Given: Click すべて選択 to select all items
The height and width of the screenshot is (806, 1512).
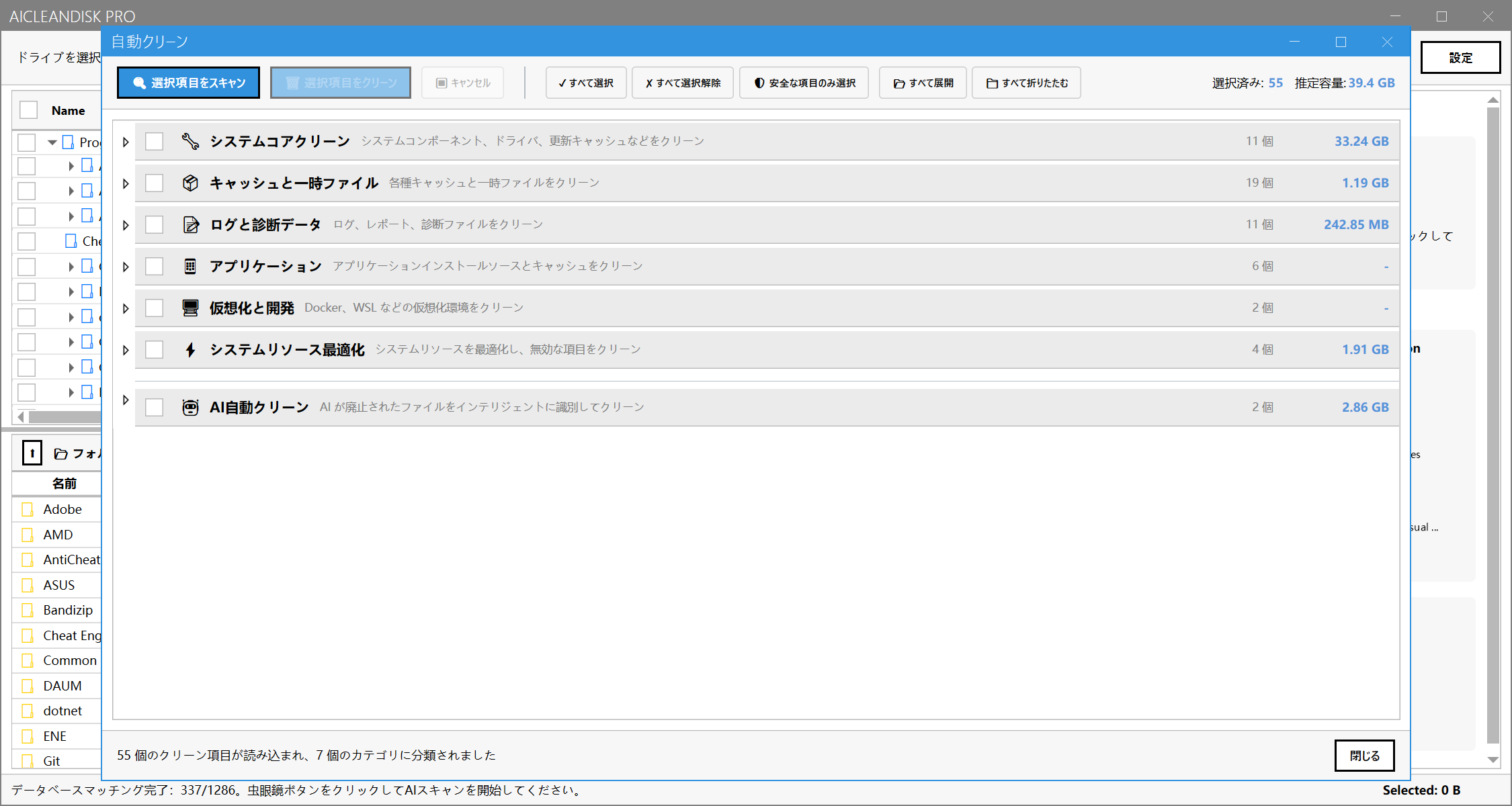Looking at the screenshot, I should [x=585, y=82].
